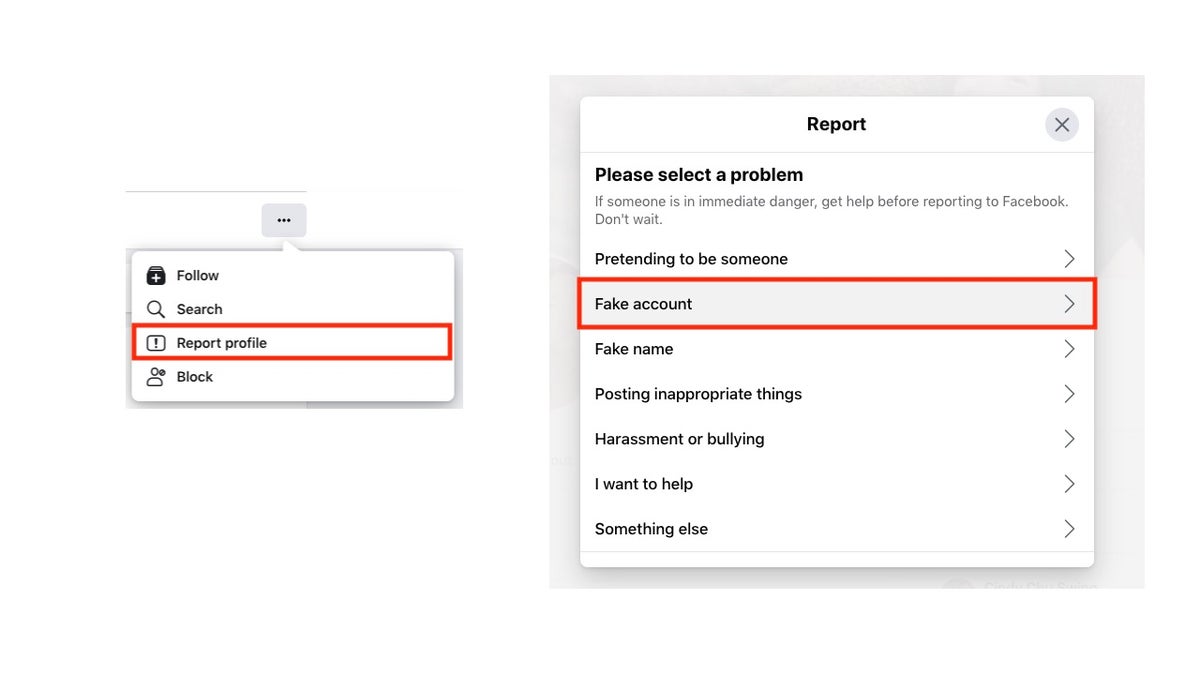Screen dimensions: 1200x675
Task: Click the Report profile exclamation icon
Action: coord(156,342)
